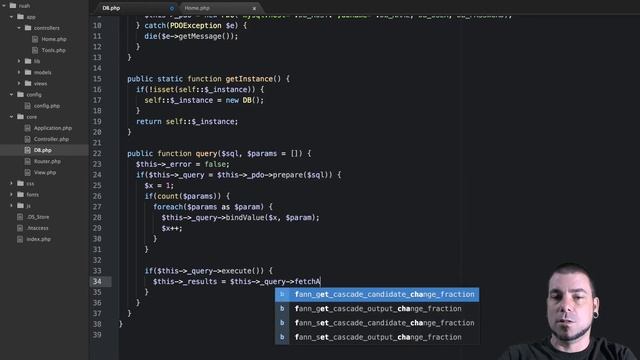
Task: Click the .htaccess file icon
Action: pos(20,228)
